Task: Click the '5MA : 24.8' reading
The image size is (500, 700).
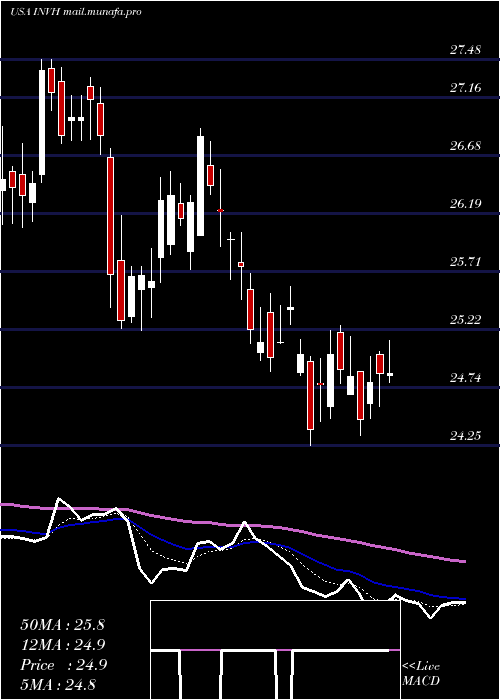Action: coord(58,684)
